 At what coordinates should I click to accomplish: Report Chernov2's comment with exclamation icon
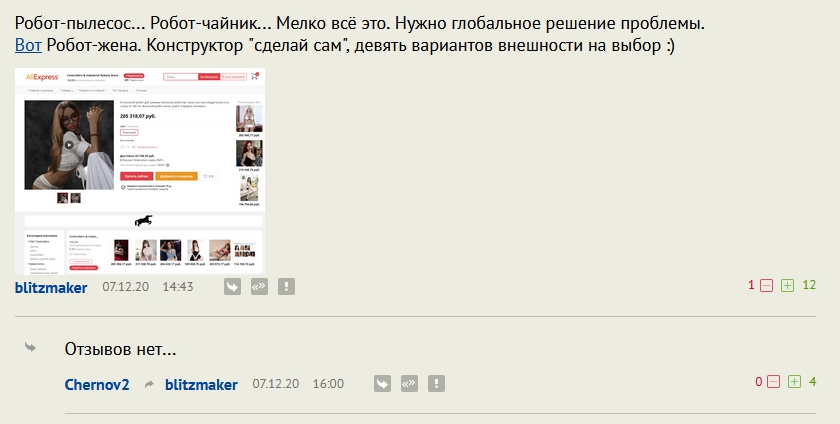436,383
